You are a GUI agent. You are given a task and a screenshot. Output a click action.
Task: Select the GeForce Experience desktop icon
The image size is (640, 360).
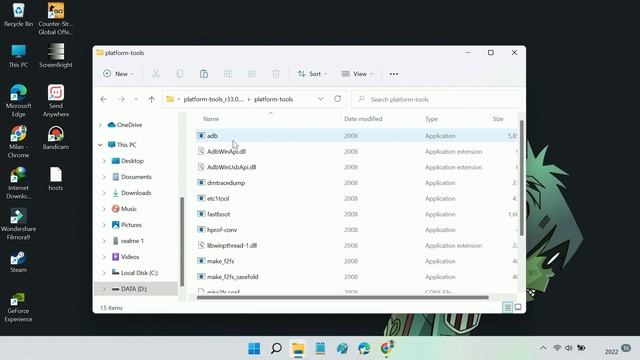coord(18,307)
